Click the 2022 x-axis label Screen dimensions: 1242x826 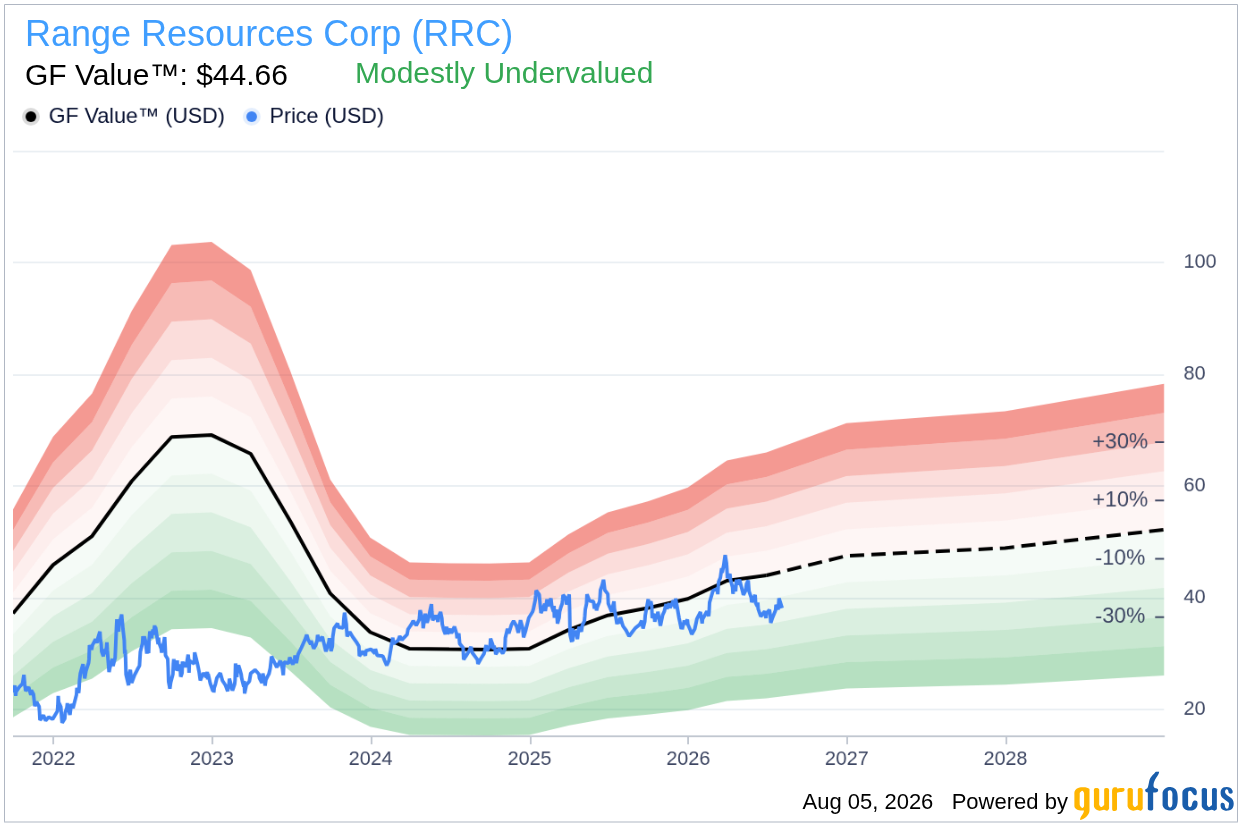(53, 758)
